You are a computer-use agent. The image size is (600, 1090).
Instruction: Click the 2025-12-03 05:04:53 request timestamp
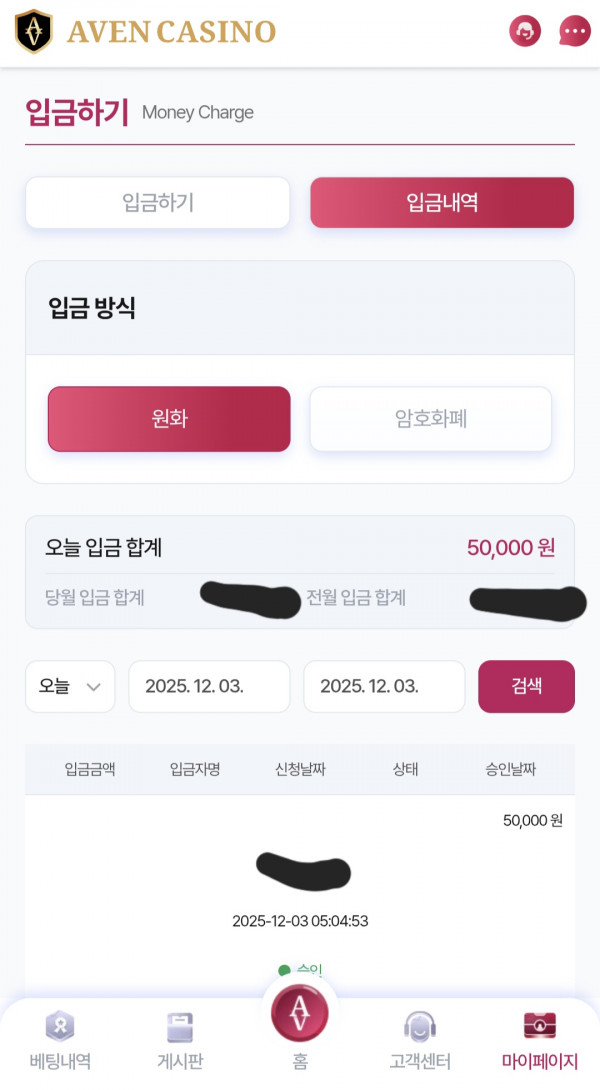302,921
